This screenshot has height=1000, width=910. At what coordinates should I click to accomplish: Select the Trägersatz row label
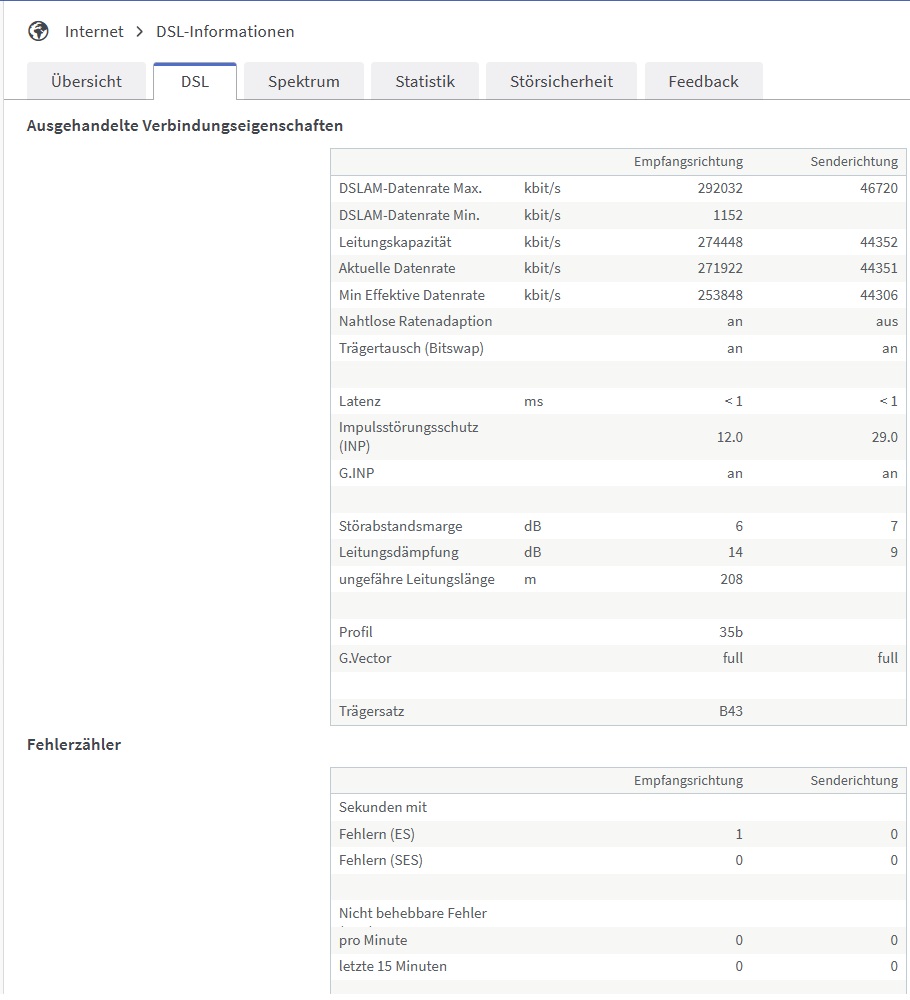click(x=371, y=711)
